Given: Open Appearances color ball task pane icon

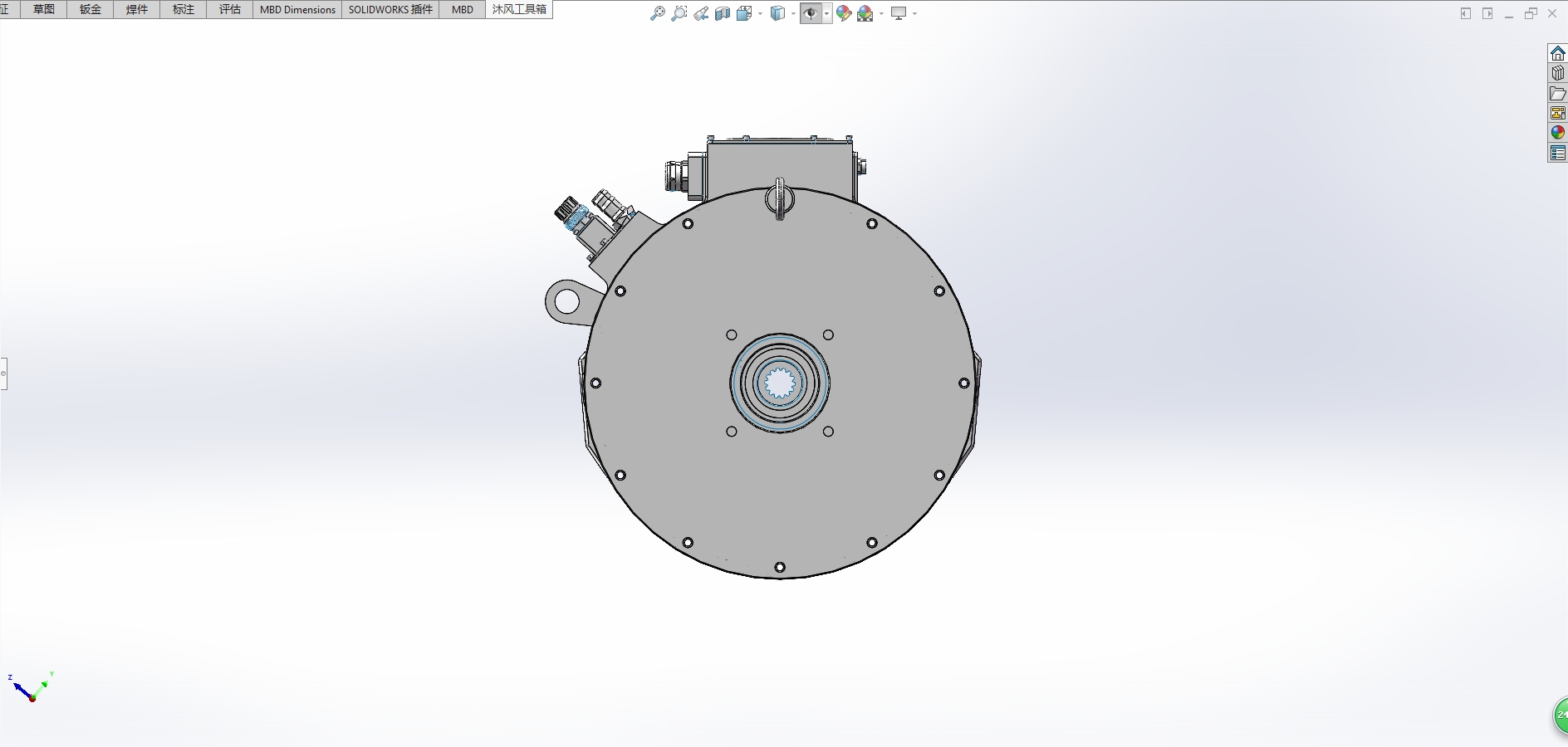Looking at the screenshot, I should point(1557,133).
